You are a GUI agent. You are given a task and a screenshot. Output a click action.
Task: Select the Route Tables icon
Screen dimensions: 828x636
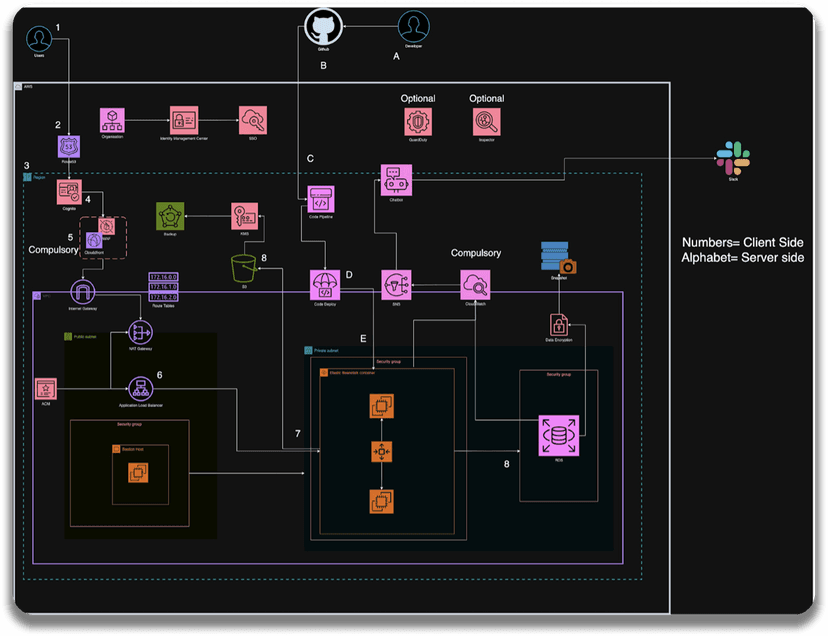[x=163, y=287]
